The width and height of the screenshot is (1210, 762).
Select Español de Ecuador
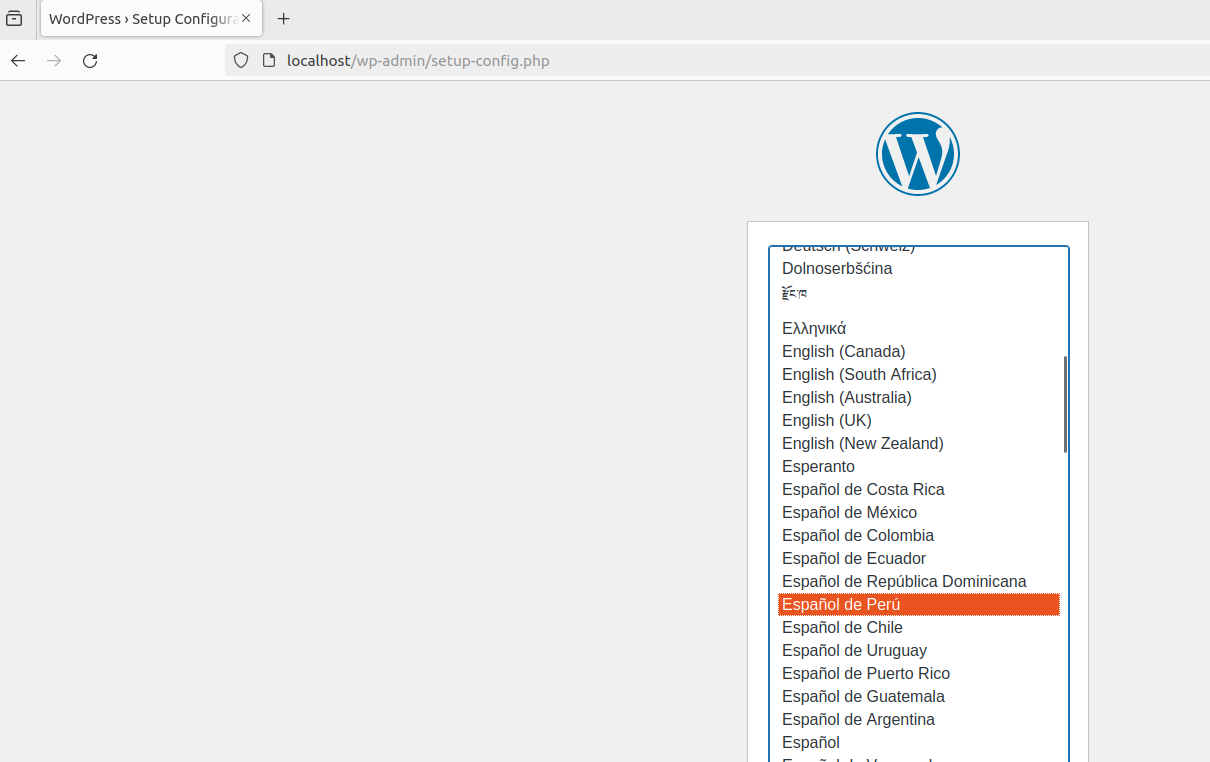(918, 558)
